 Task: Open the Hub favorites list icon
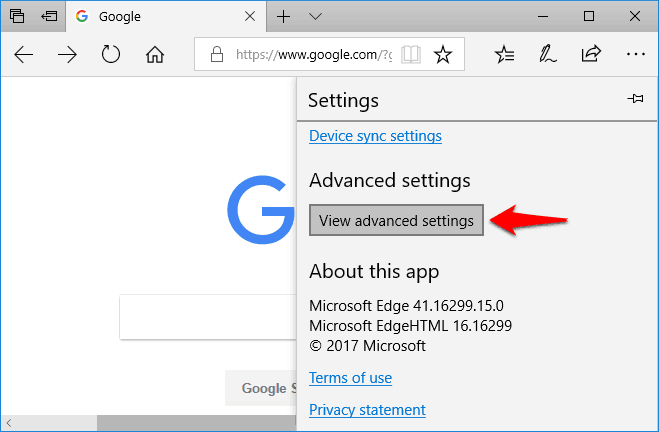pyautogui.click(x=504, y=54)
